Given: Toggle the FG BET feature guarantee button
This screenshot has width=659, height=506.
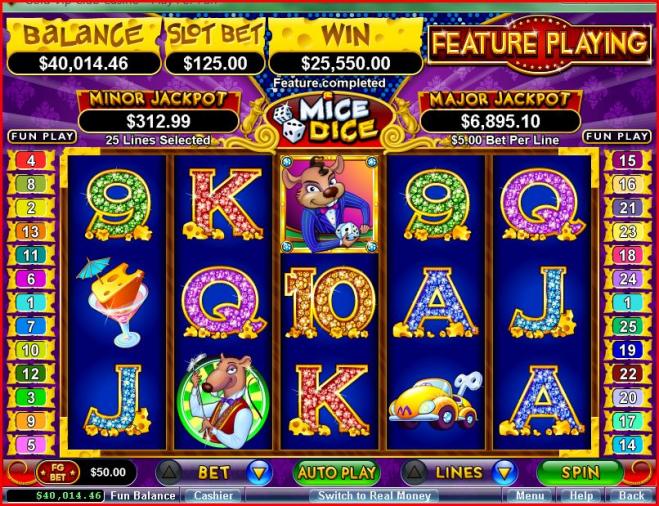Looking at the screenshot, I should tap(58, 472).
